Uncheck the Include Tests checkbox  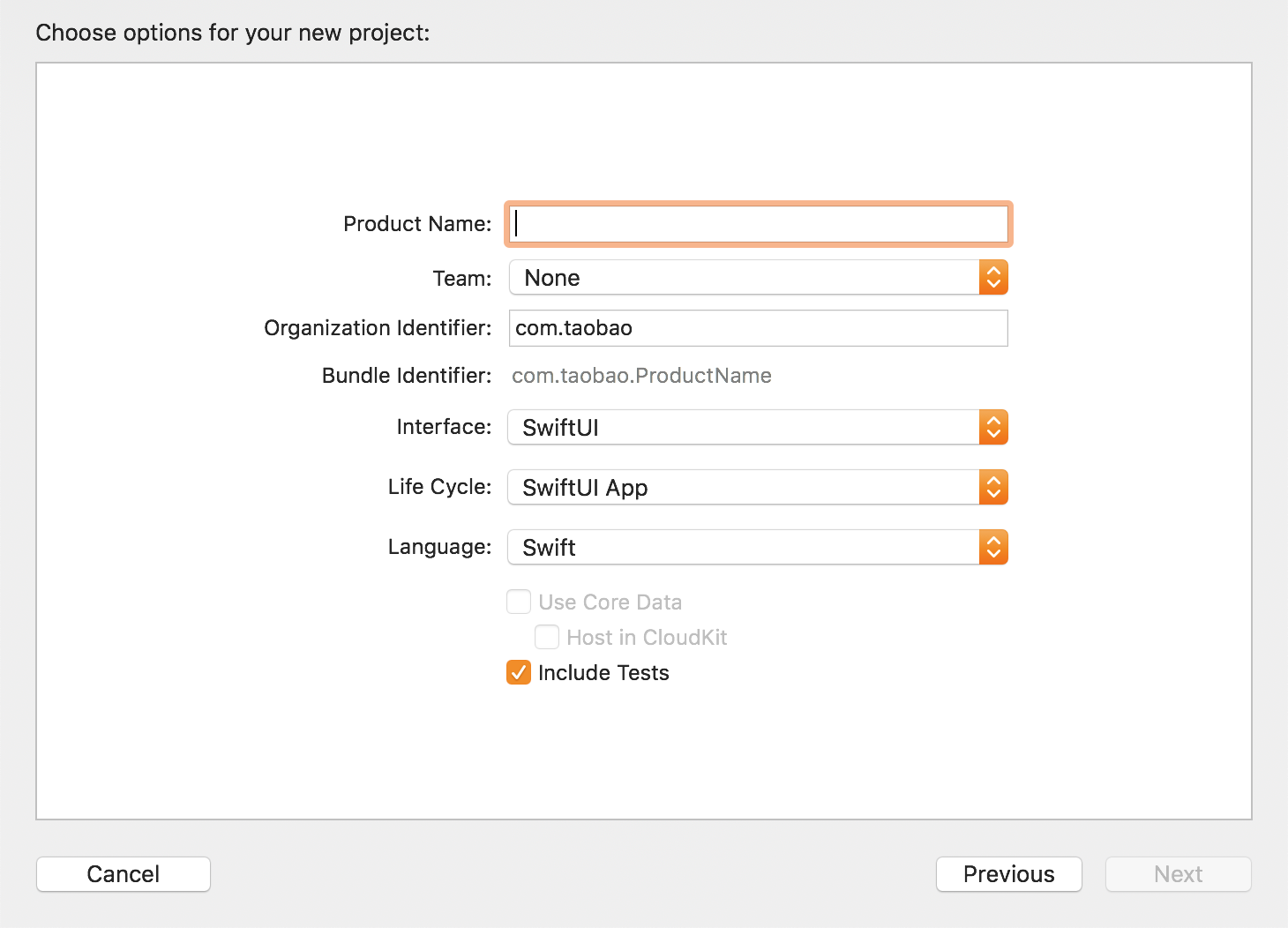pos(519,673)
